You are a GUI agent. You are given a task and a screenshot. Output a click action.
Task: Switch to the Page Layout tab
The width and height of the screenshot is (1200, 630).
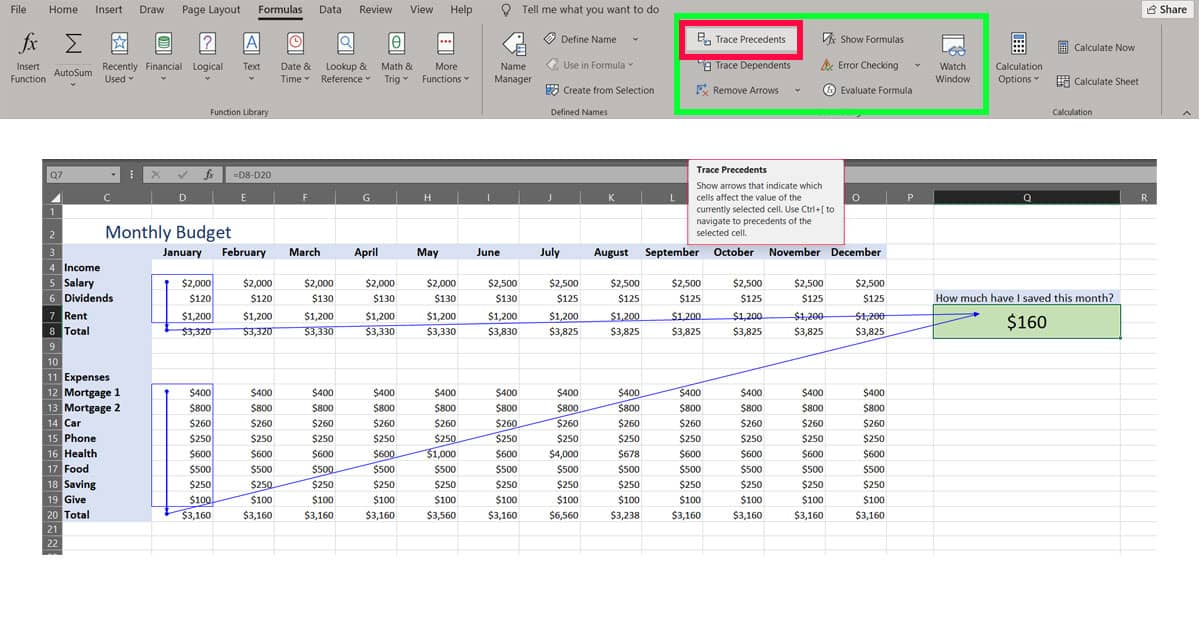point(210,10)
